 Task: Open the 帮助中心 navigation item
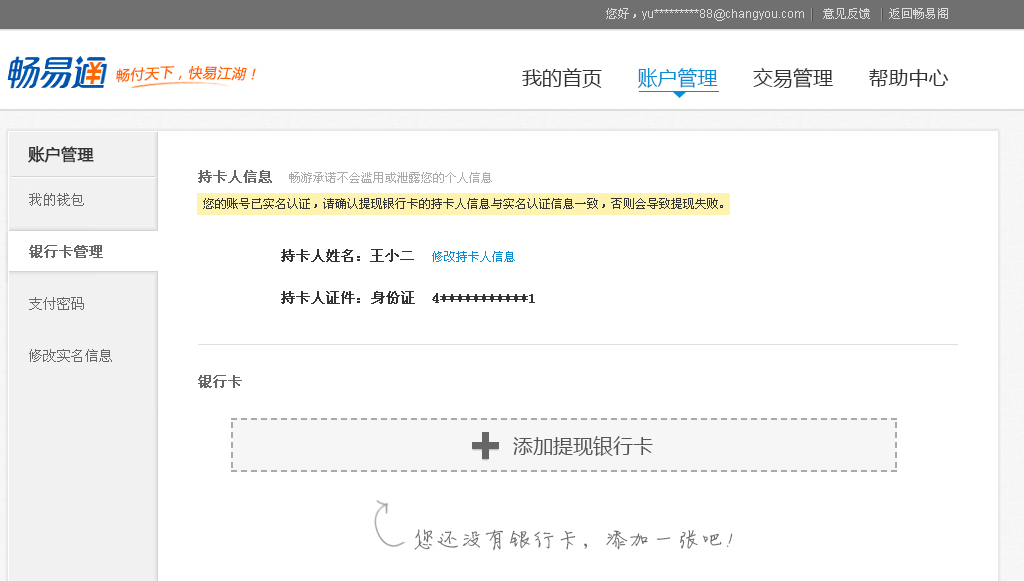tap(908, 78)
